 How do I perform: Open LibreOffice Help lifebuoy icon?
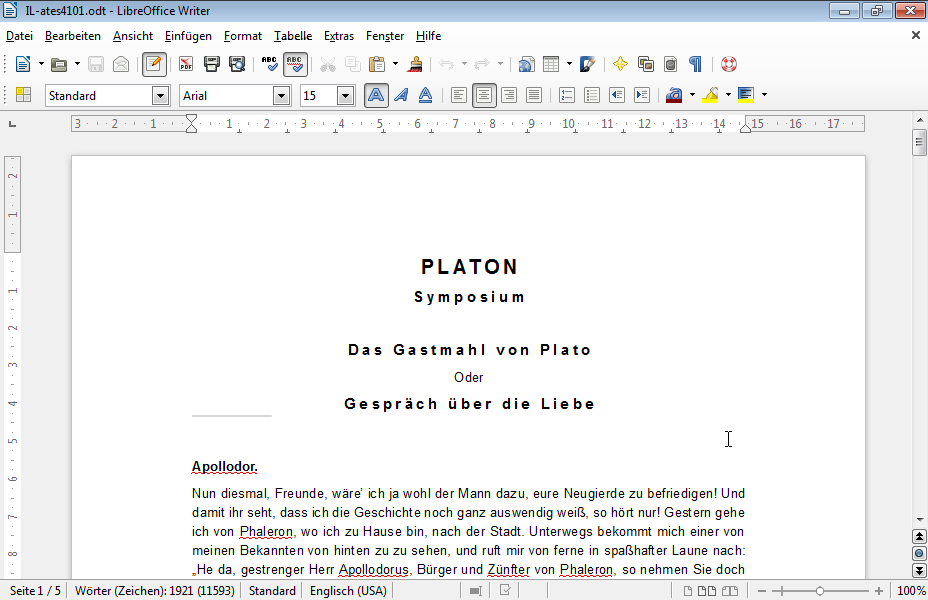(x=729, y=64)
